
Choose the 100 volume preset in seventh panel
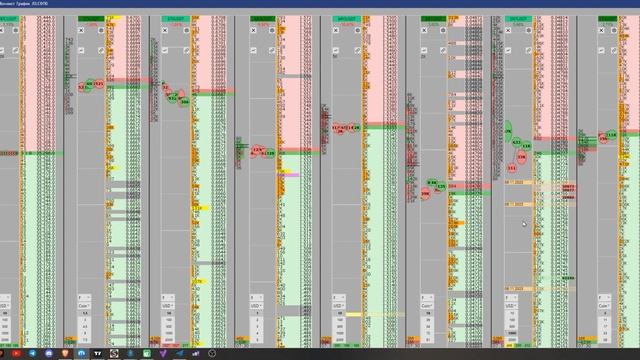(511, 320)
